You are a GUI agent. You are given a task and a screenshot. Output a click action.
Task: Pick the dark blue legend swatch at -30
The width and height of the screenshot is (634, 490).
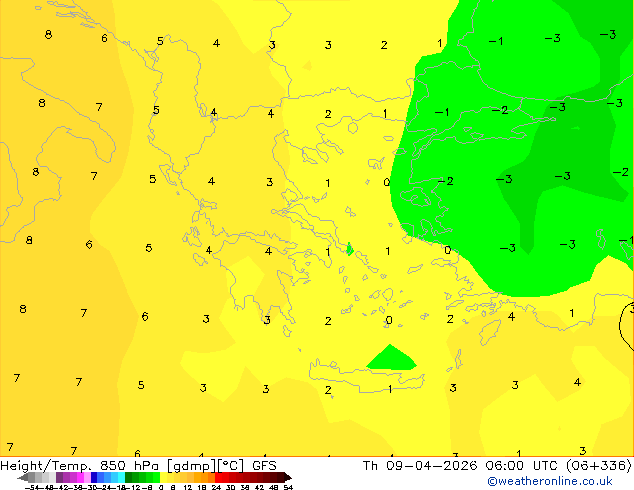[x=94, y=477]
